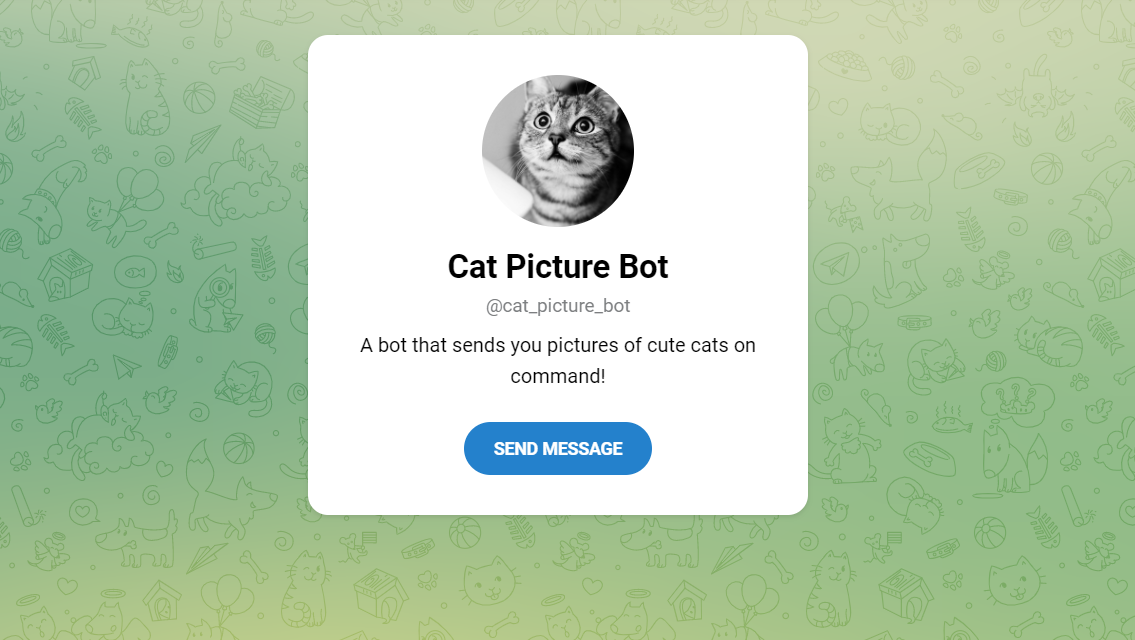
Task: Select the Cat Picture Bot title text
Action: [558, 267]
